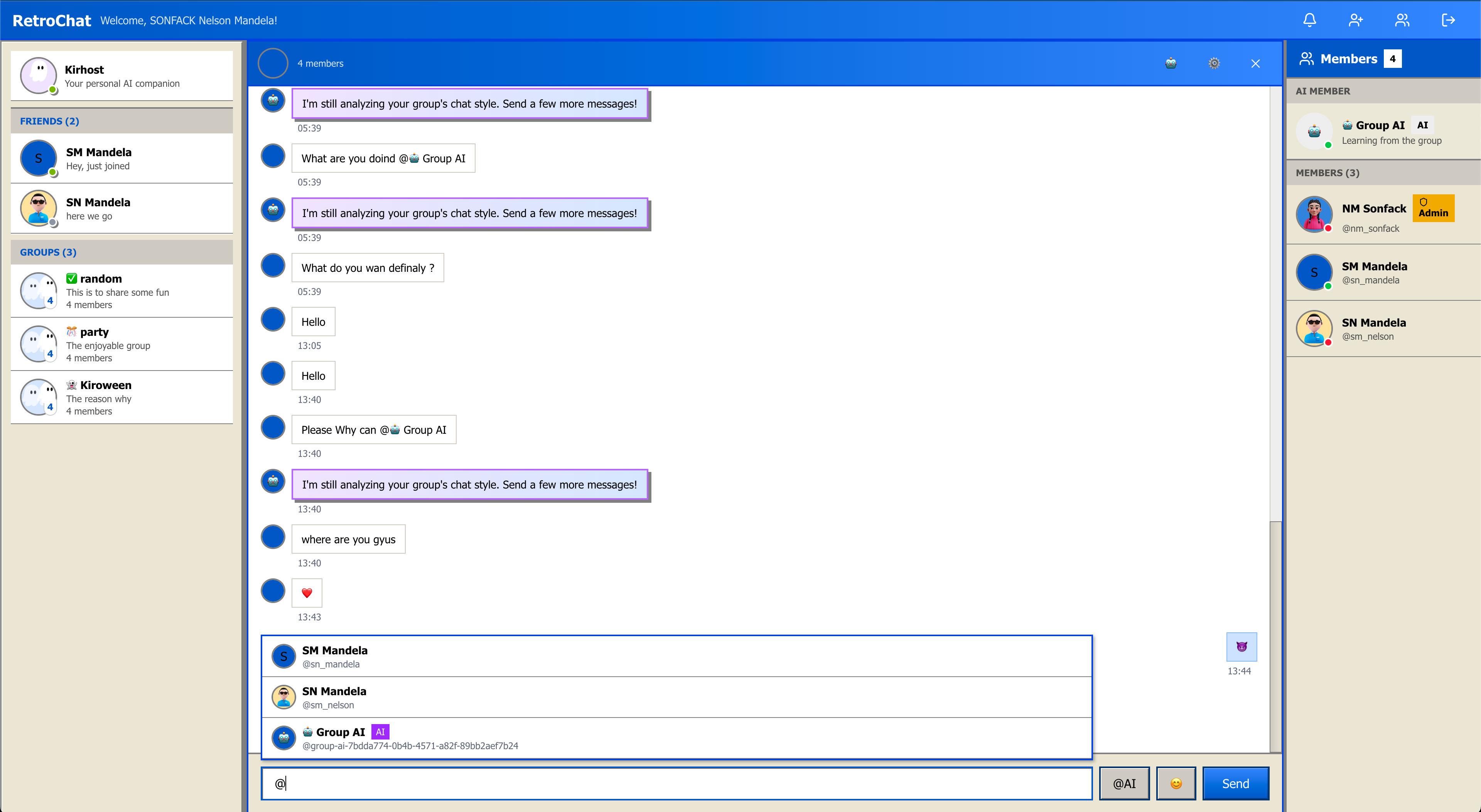Open the random group chat
Viewport: 1481px width, 812px height.
click(x=122, y=291)
